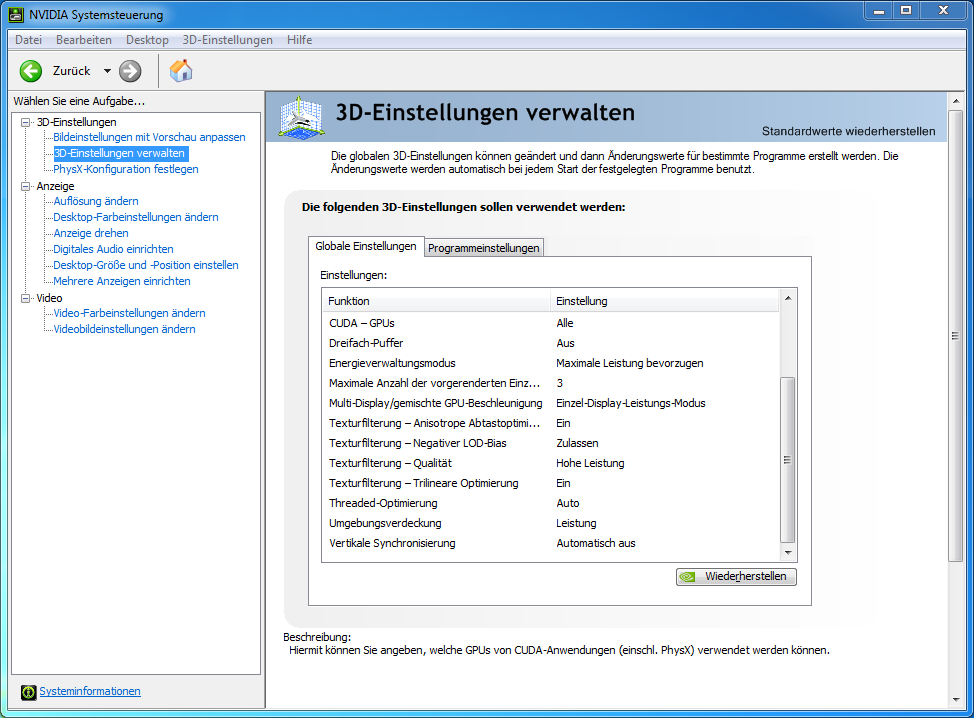Click the Einzel-Display-Leistungs-Modus value
Screen dimensions: 974x718
pos(630,403)
